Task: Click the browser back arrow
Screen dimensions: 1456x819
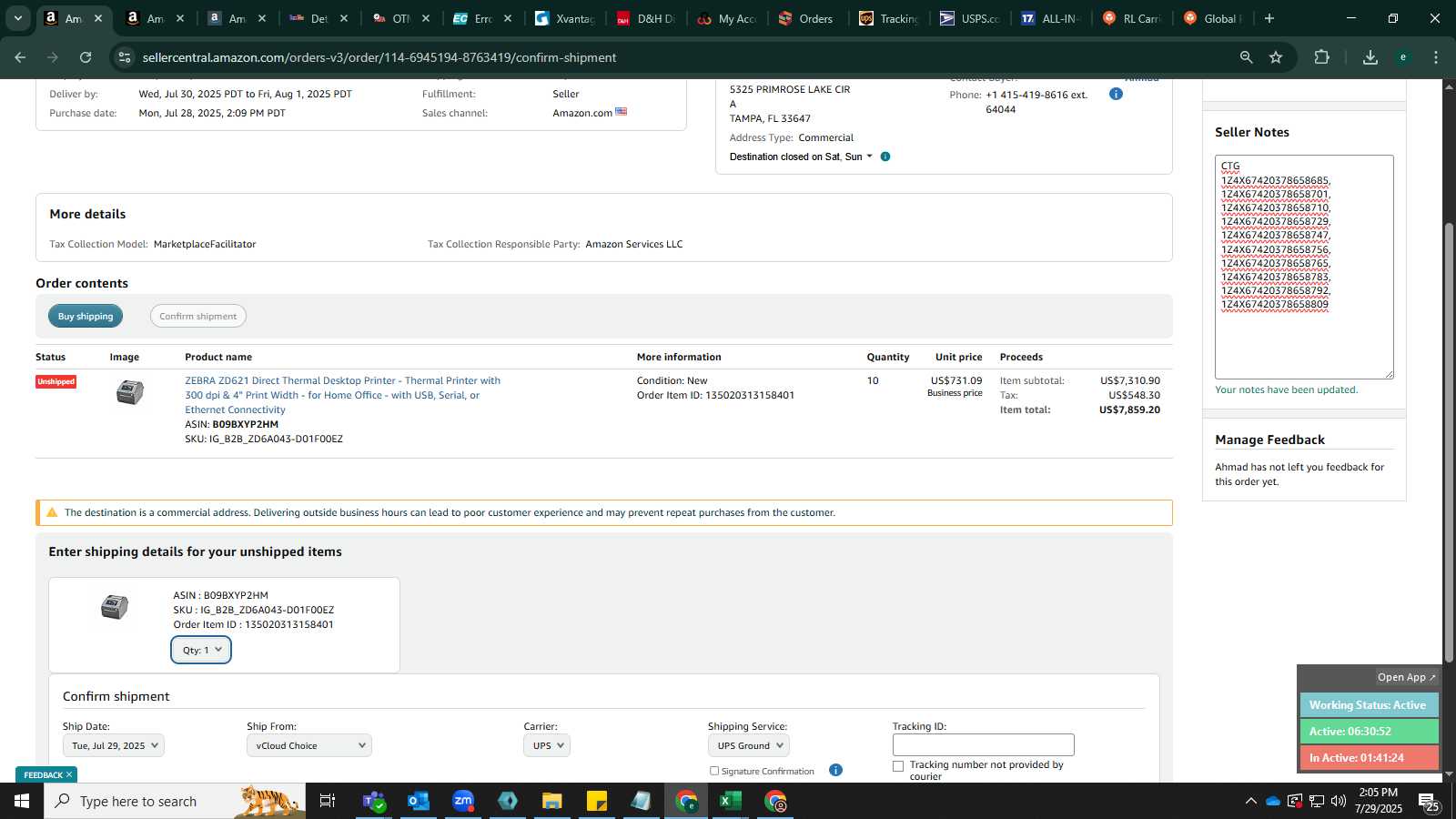Action: pos(20,57)
